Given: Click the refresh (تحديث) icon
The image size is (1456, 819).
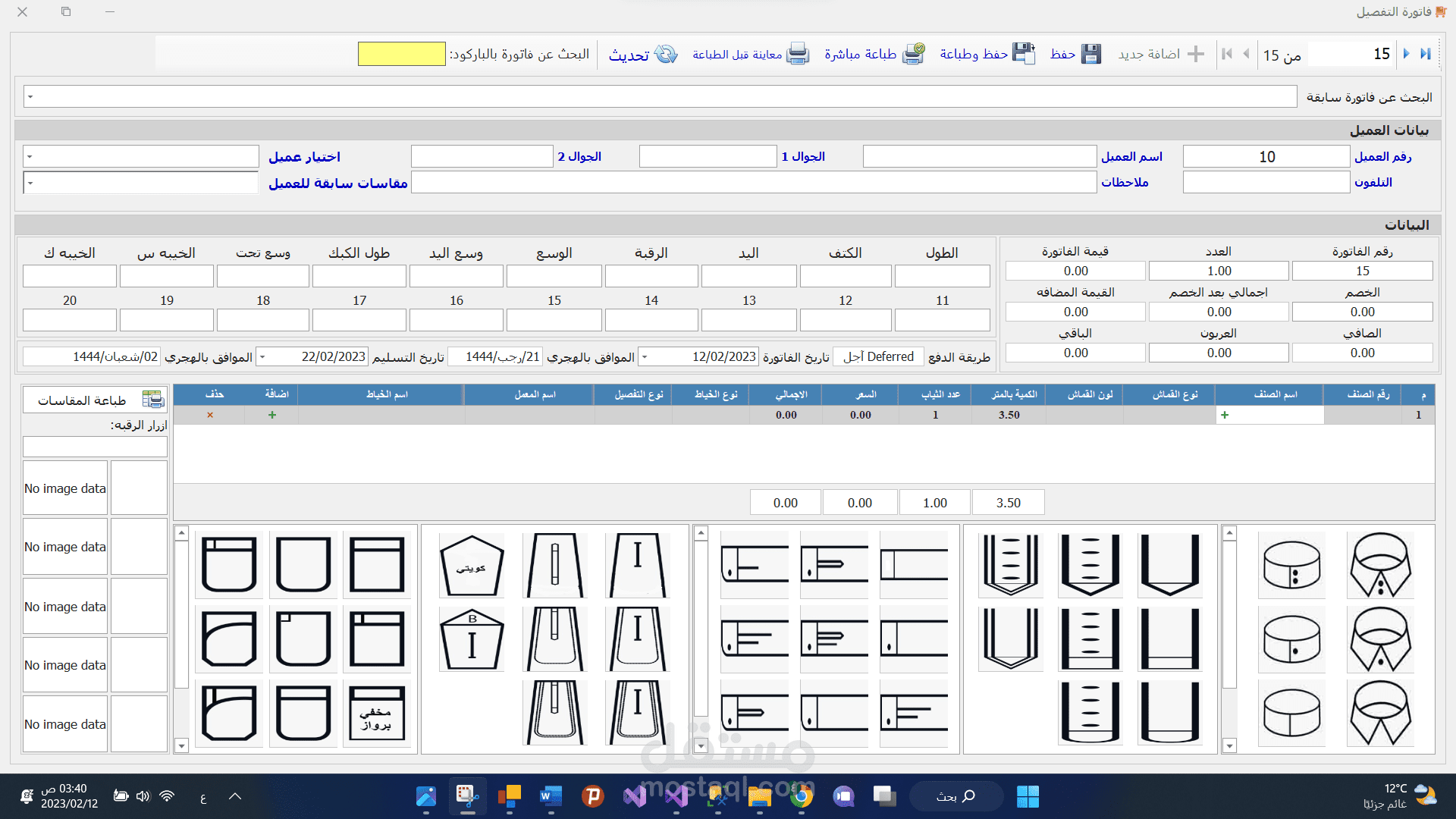Looking at the screenshot, I should tap(666, 54).
